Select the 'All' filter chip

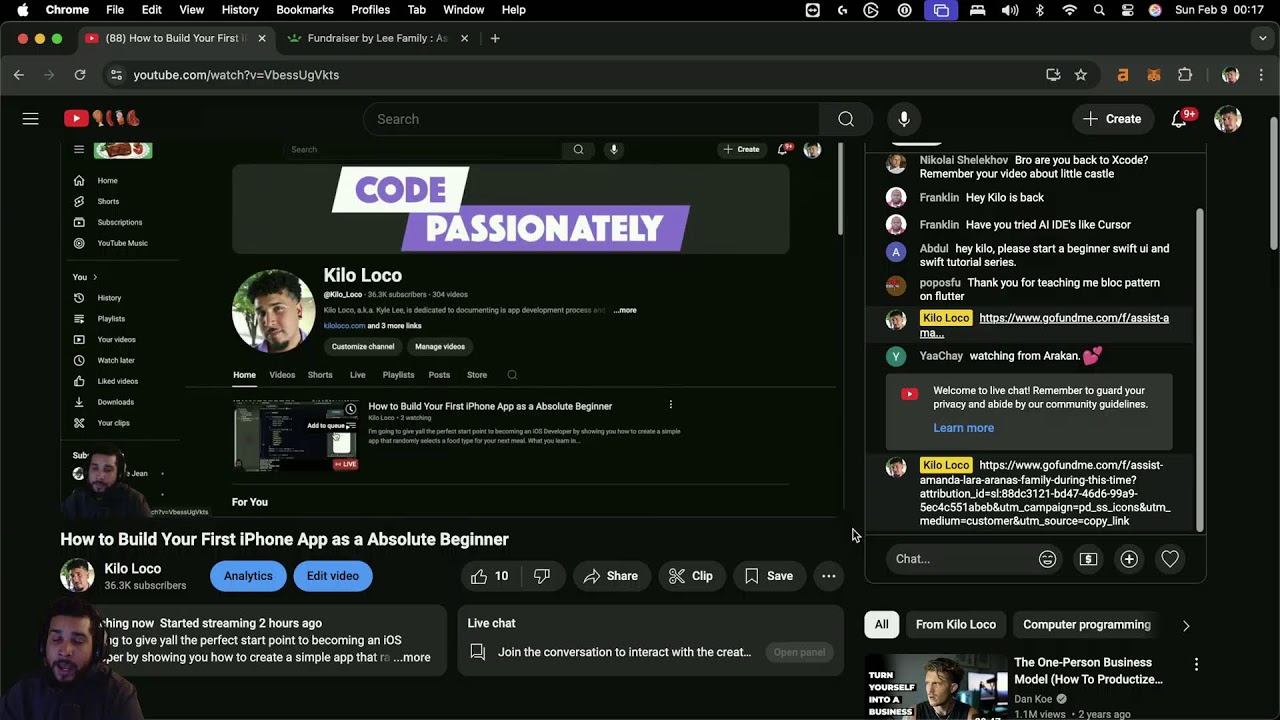coord(882,625)
